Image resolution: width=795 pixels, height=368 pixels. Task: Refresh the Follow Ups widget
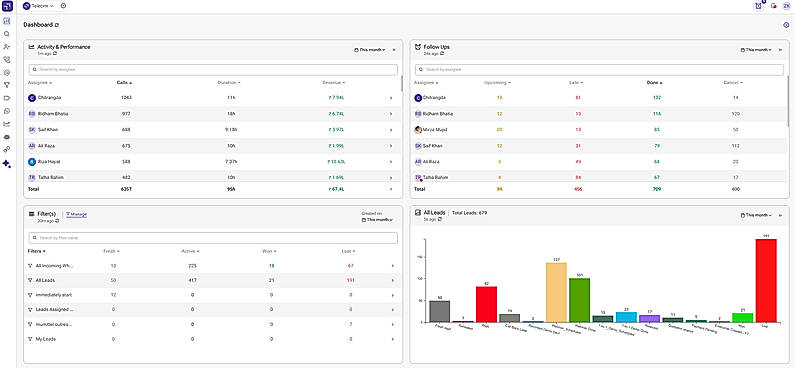[441, 53]
